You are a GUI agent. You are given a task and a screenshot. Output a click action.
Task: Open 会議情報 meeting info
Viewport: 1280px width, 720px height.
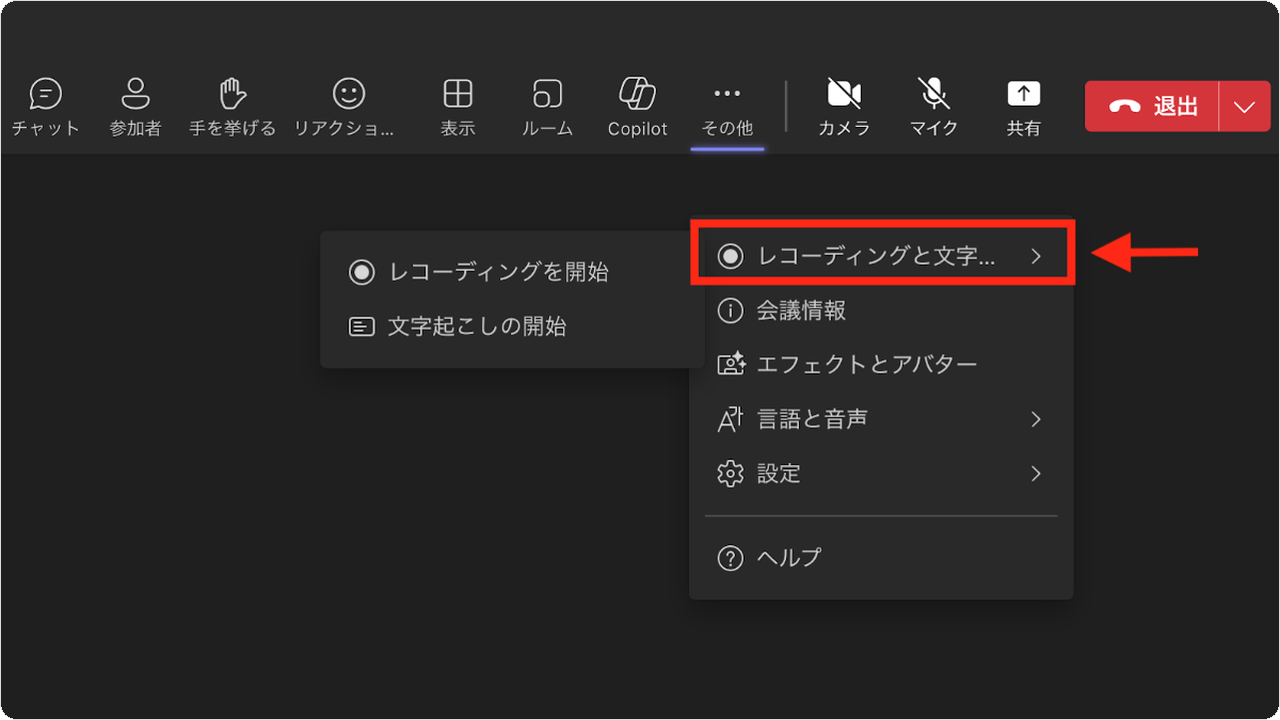(881, 311)
